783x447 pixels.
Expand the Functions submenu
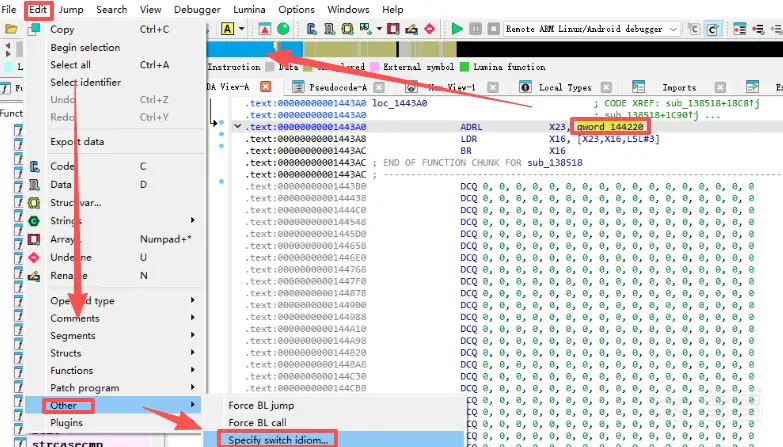(193, 370)
